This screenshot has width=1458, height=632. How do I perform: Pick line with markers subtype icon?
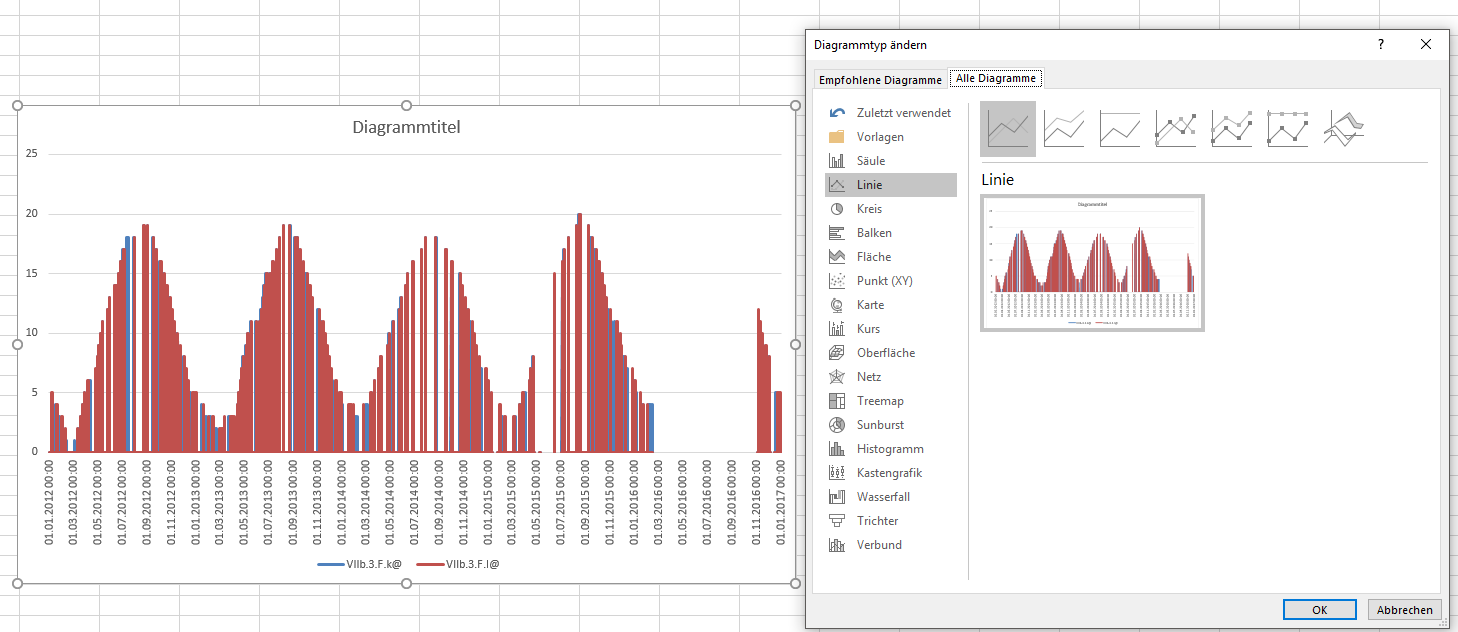tap(1176, 129)
